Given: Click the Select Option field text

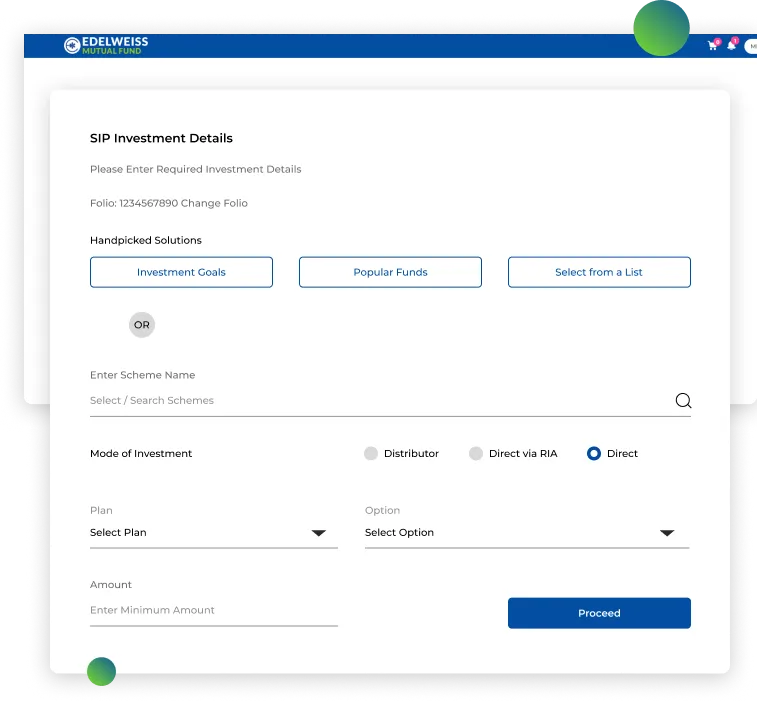Looking at the screenshot, I should (399, 533).
